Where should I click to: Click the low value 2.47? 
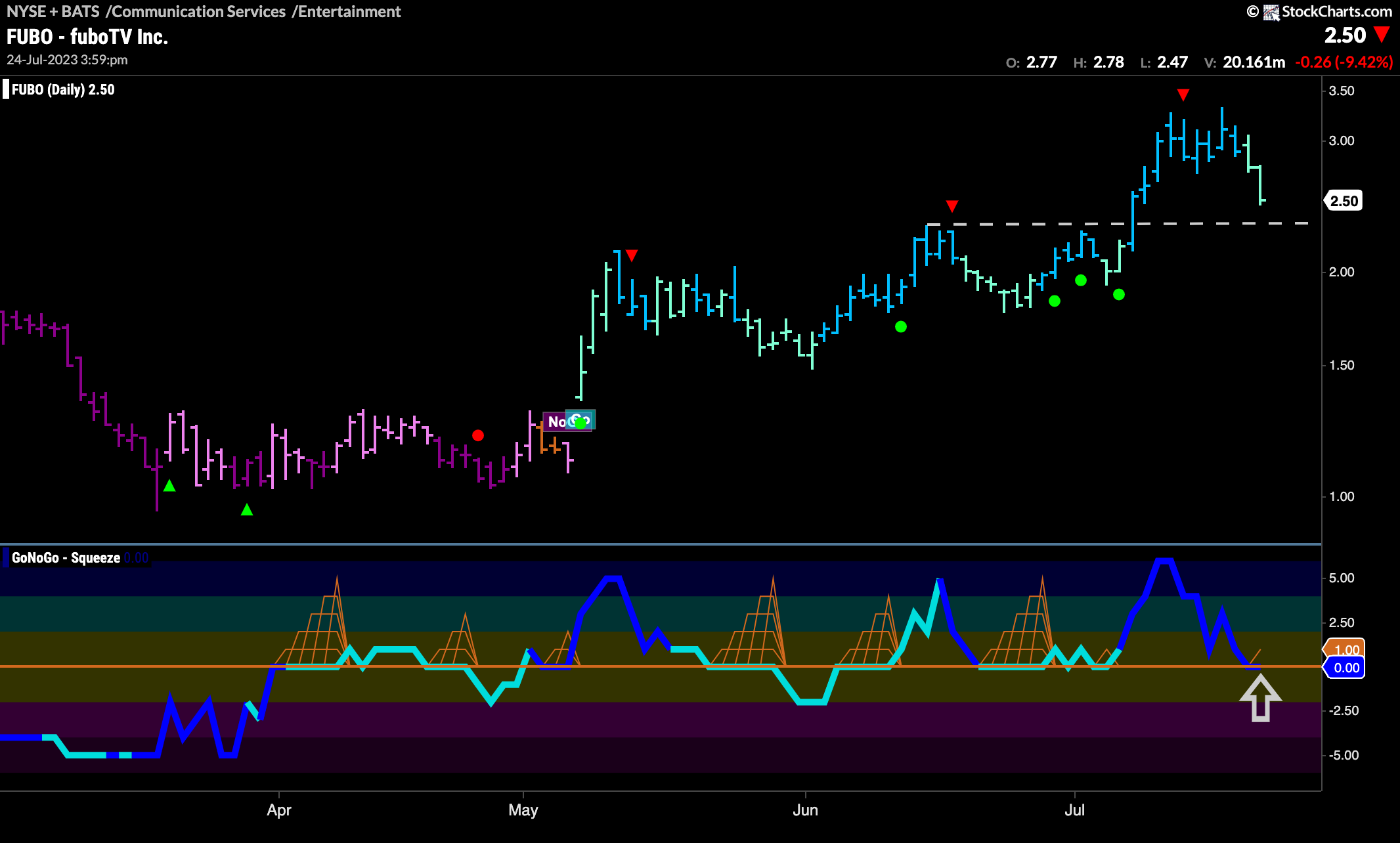1172,62
